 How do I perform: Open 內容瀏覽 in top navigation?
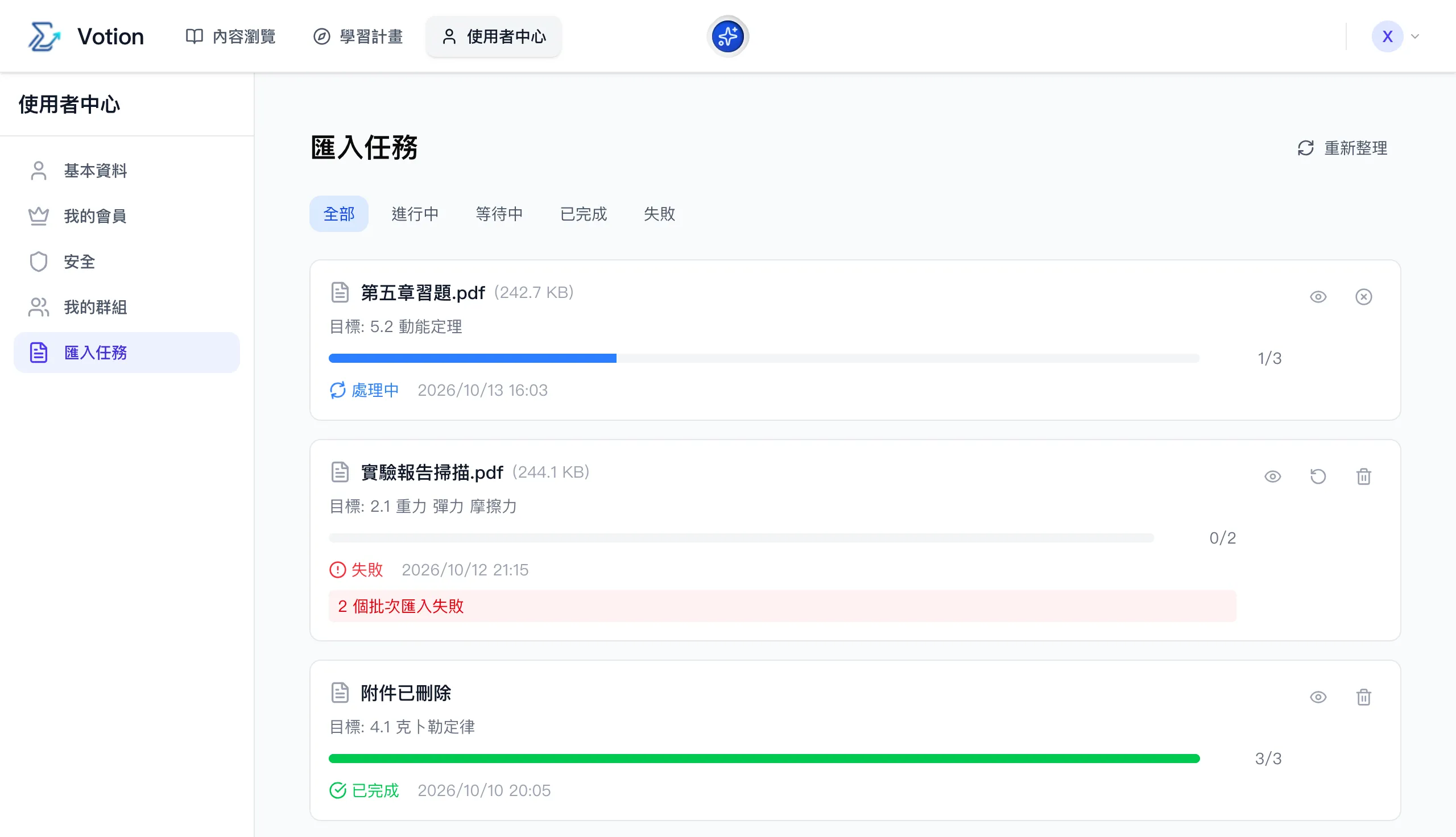230,36
